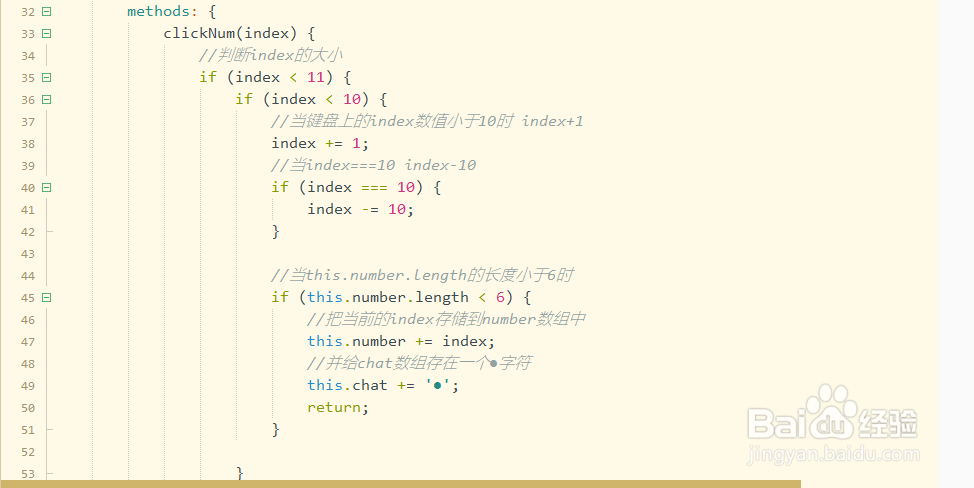Click the '●' string literal on line 49
Image resolution: width=974 pixels, height=488 pixels.
pos(437,386)
